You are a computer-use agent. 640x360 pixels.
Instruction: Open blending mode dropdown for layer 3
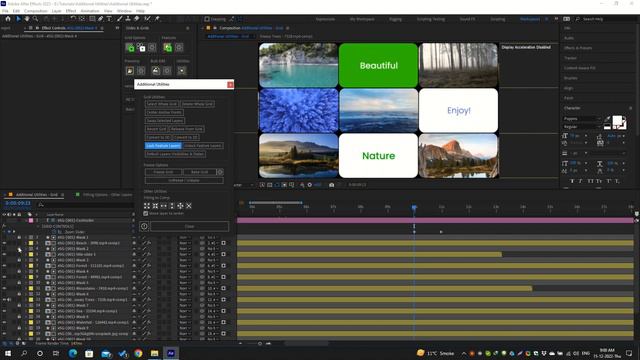[x=184, y=243]
